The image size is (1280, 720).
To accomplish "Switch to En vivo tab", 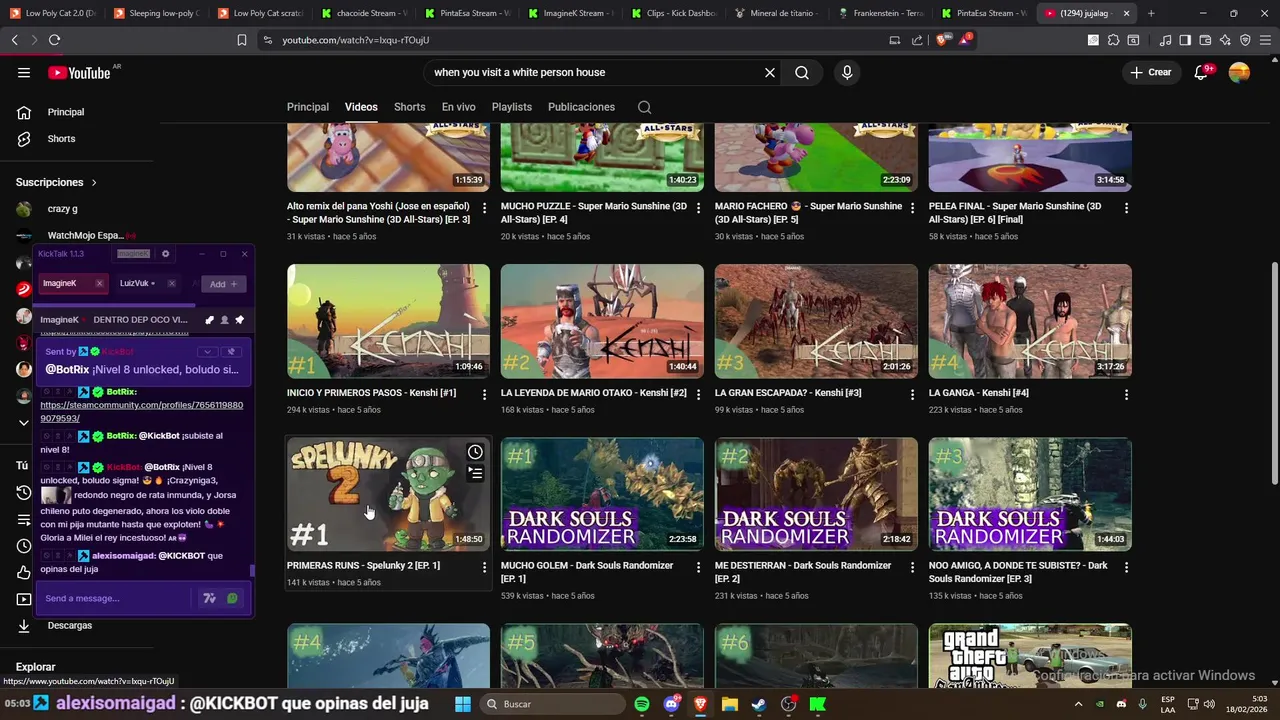I will point(459,107).
